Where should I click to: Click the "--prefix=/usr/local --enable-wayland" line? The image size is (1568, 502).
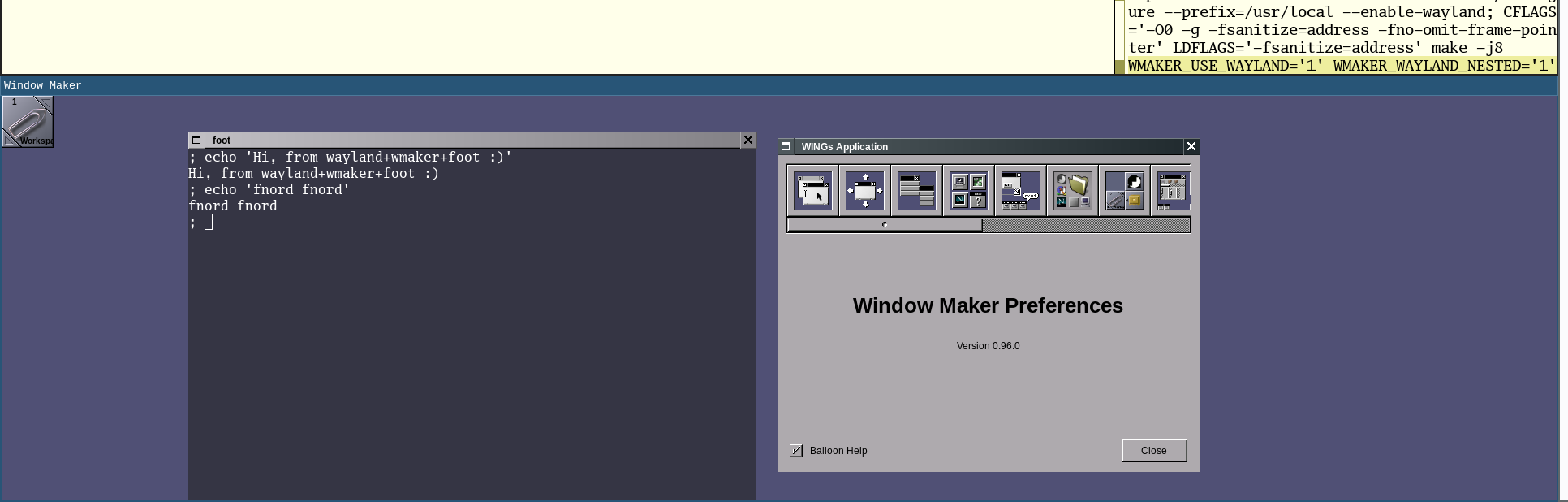point(1342,12)
